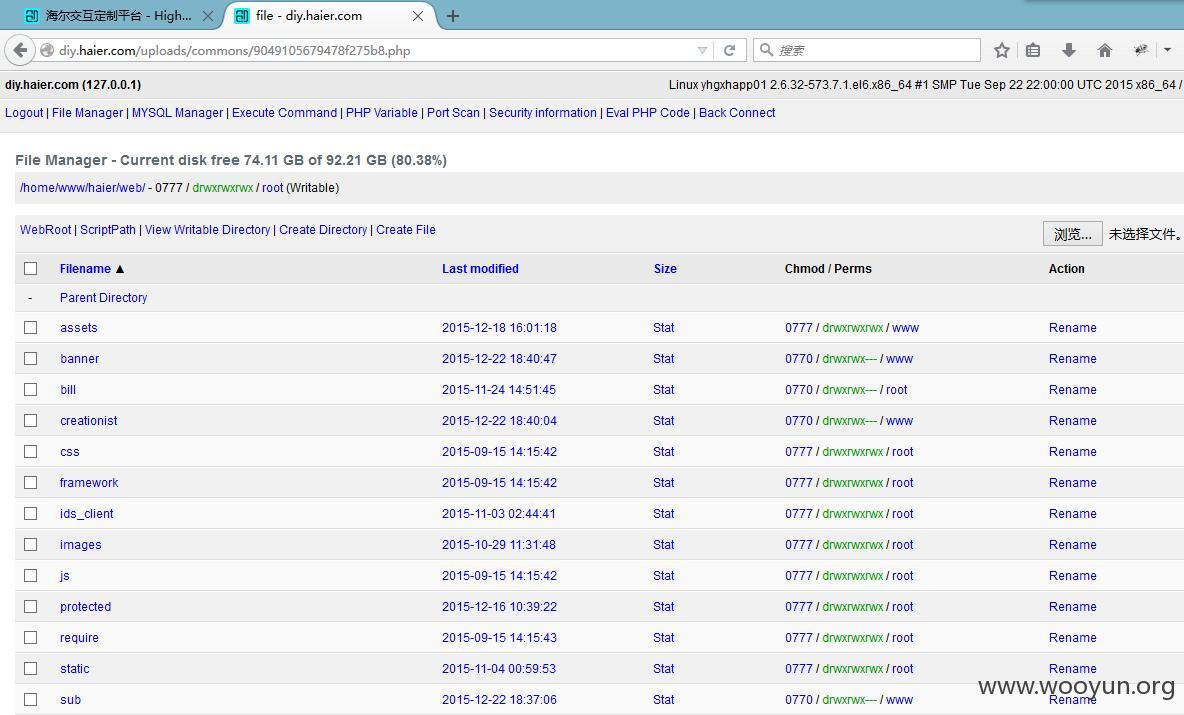The height and width of the screenshot is (715, 1184).
Task: Open the framework directory
Action: click(89, 482)
